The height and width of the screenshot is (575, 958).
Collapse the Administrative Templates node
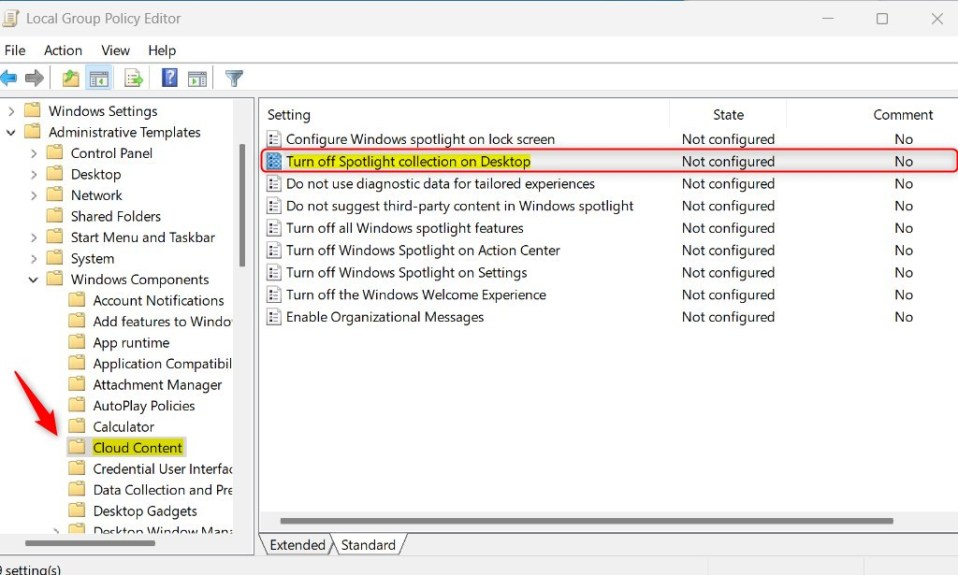(x=11, y=132)
